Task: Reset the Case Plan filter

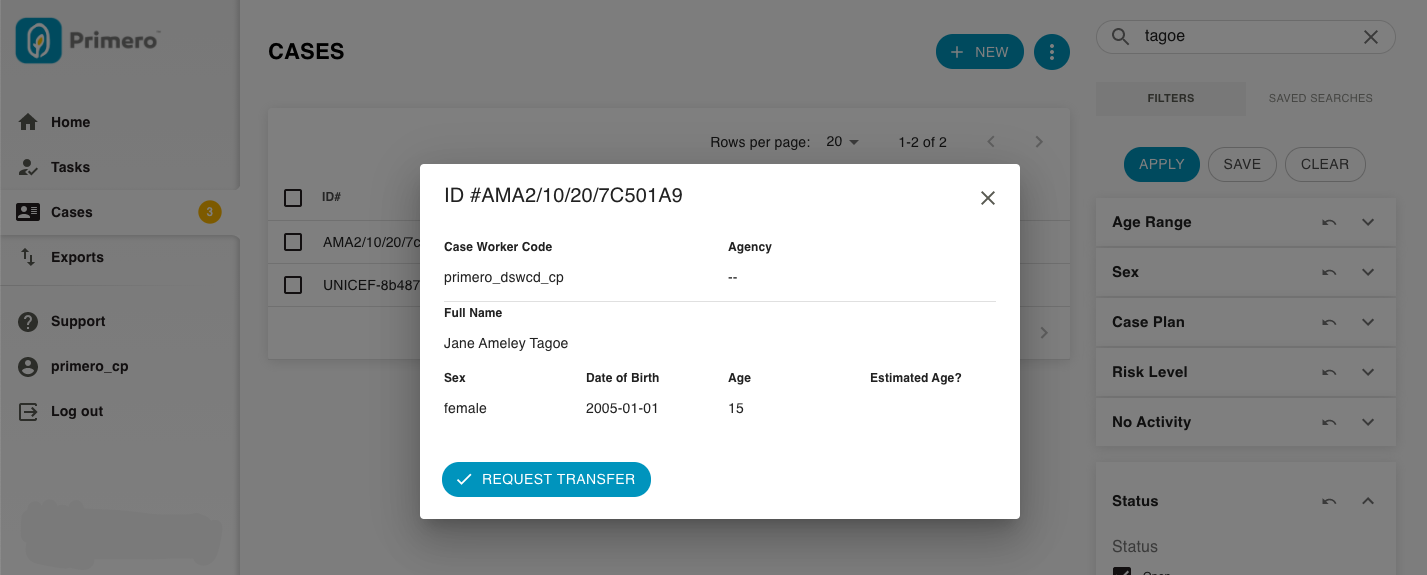Action: click(x=1329, y=322)
